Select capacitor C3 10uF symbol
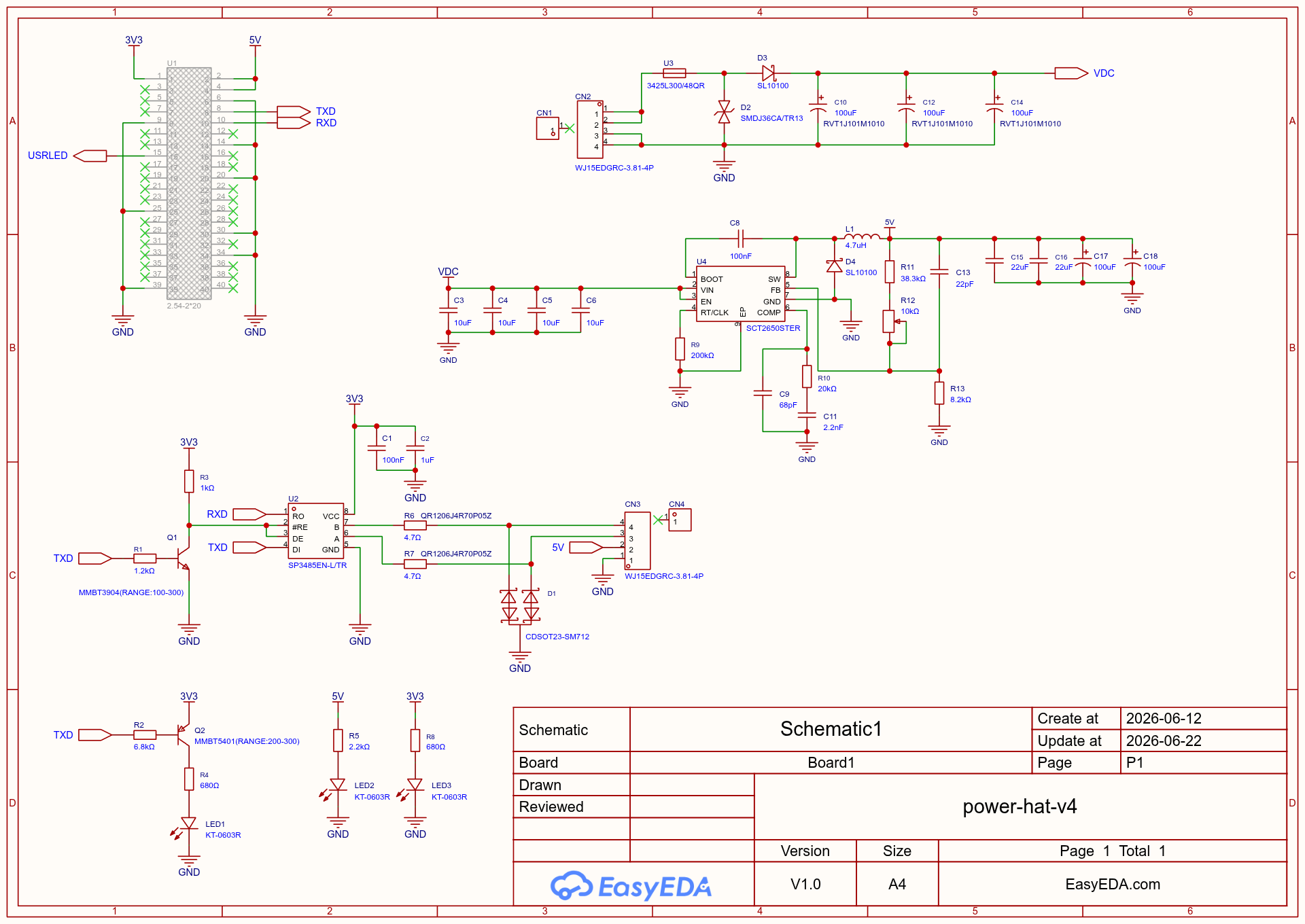 [x=448, y=310]
